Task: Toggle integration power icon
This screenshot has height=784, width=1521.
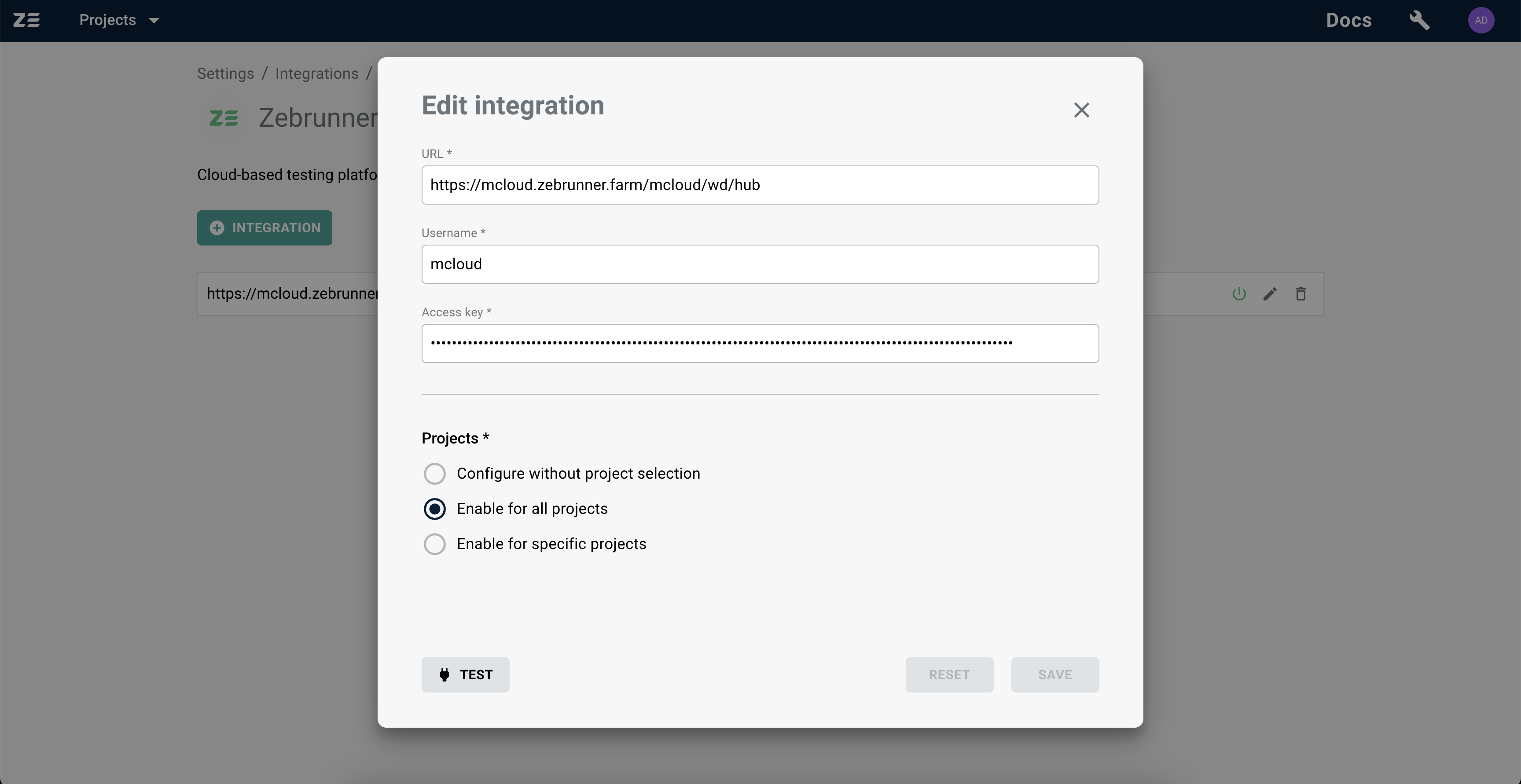Action: point(1239,294)
